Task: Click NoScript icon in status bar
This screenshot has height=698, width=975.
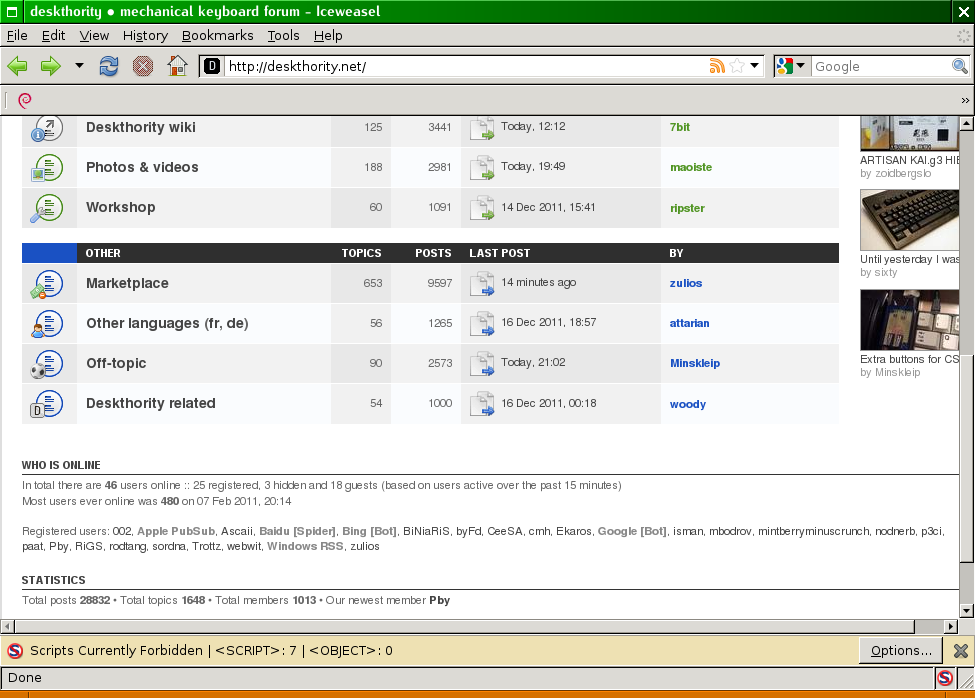Action: coord(944,678)
